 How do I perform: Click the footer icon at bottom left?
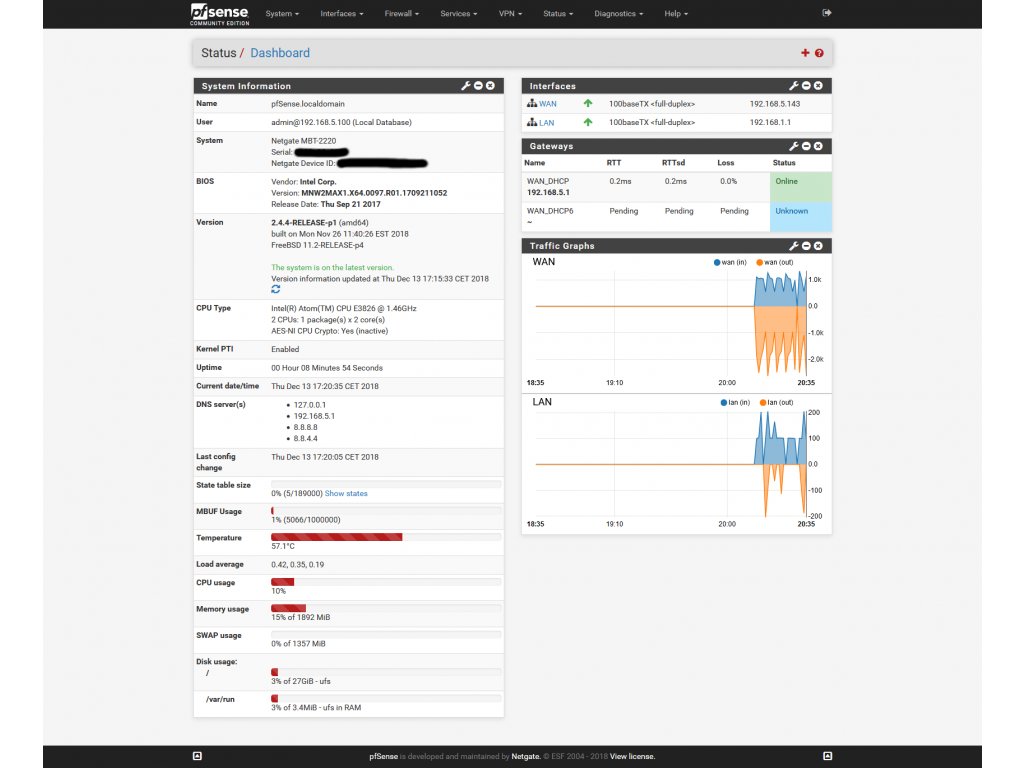click(x=197, y=756)
